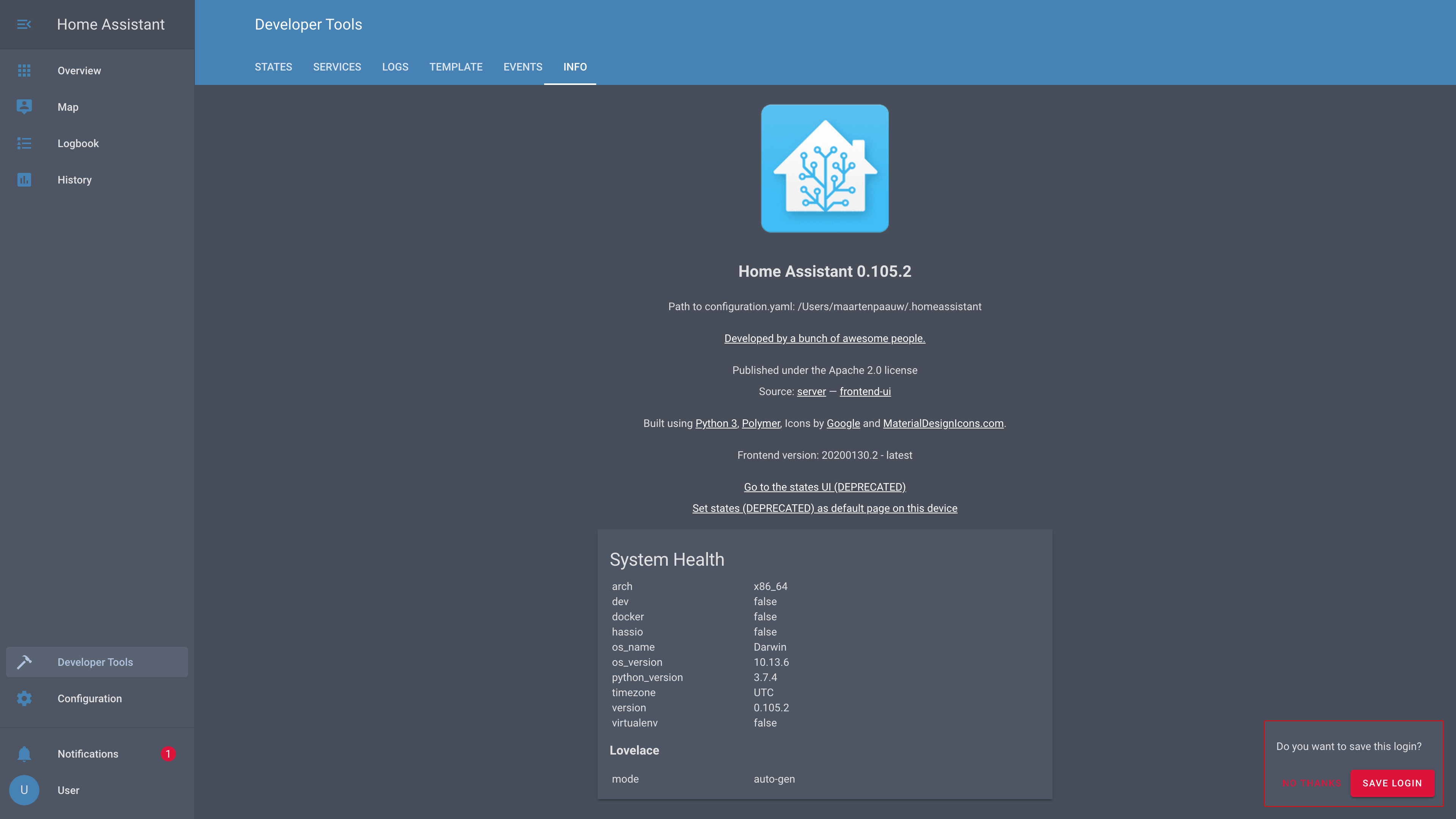Dismiss the prompt with No Thanks
This screenshot has height=819, width=1456.
pyautogui.click(x=1311, y=783)
